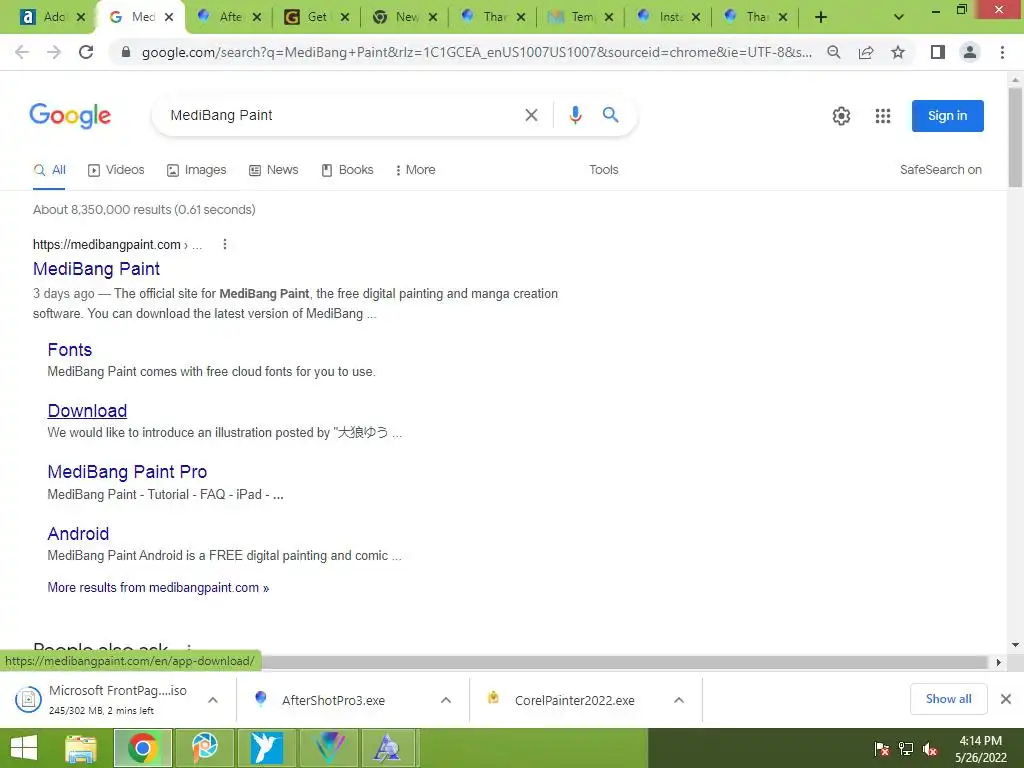Select the All results tab

coord(50,170)
